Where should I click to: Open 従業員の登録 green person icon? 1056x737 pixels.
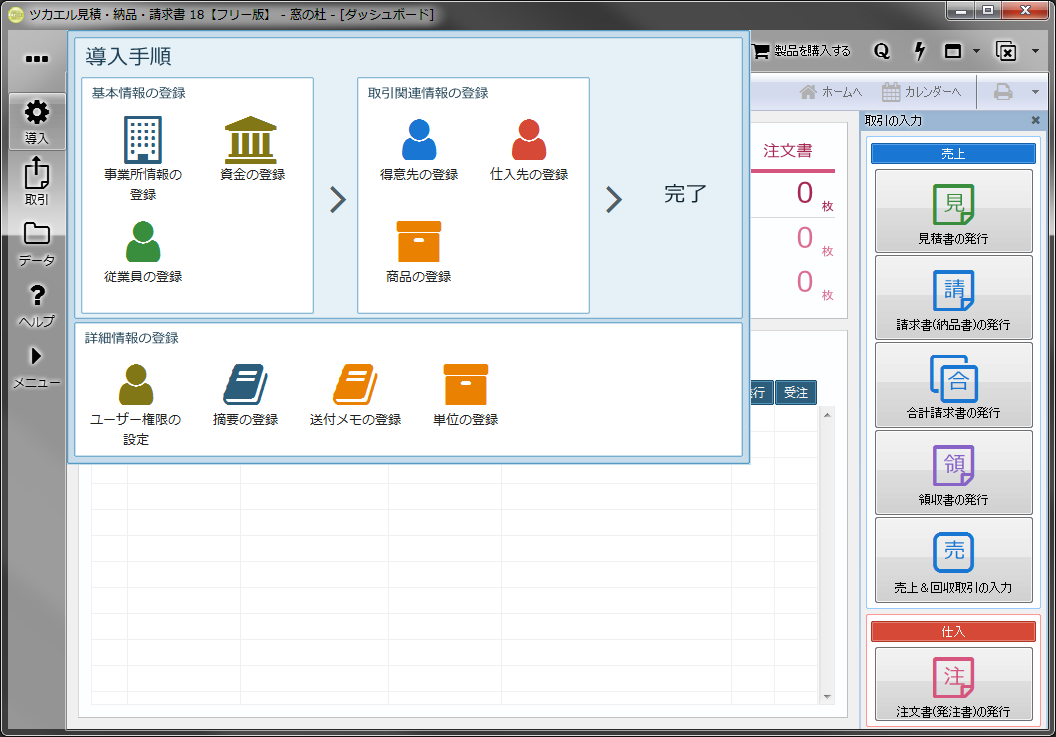tap(143, 241)
